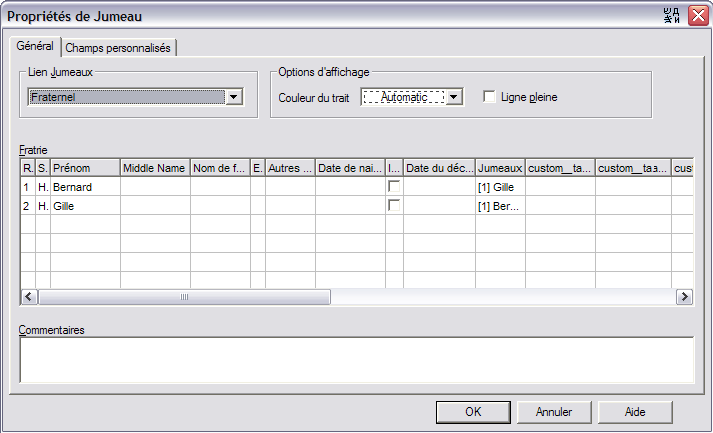Screen dimensions: 713x433
Task: Click the Autres ... column header
Action: [290, 168]
